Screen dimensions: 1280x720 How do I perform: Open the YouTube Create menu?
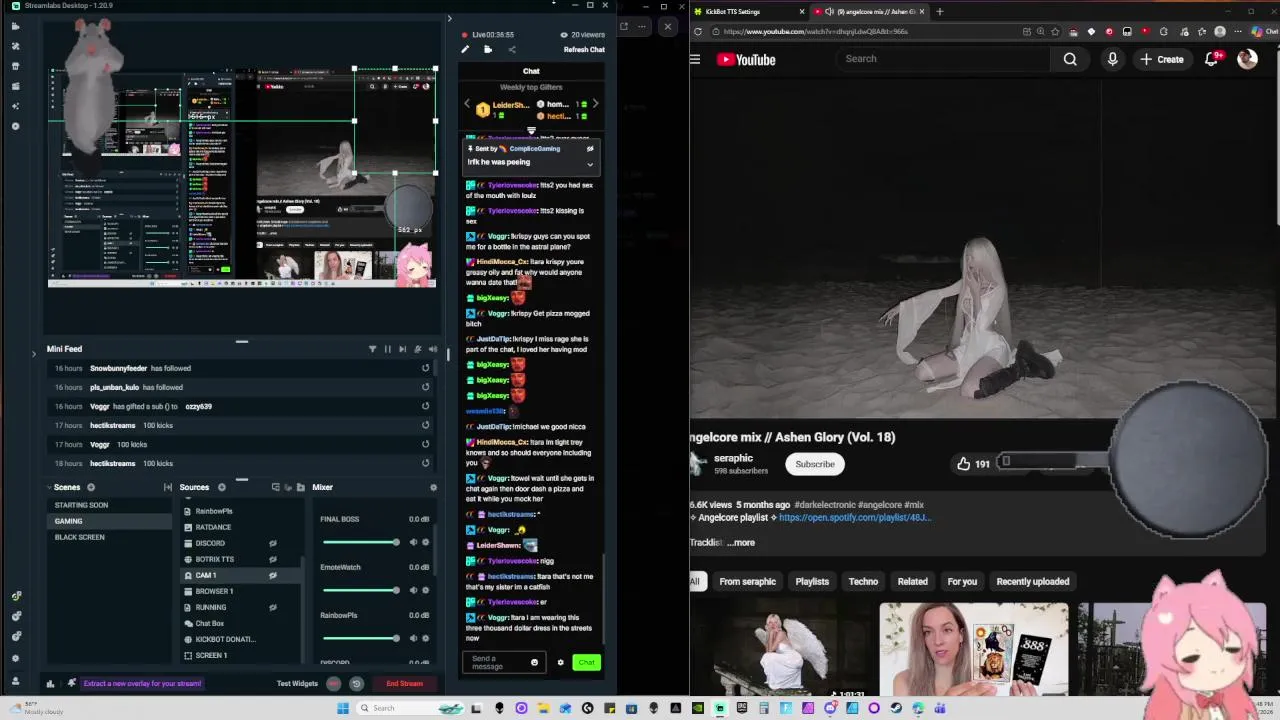click(1162, 59)
